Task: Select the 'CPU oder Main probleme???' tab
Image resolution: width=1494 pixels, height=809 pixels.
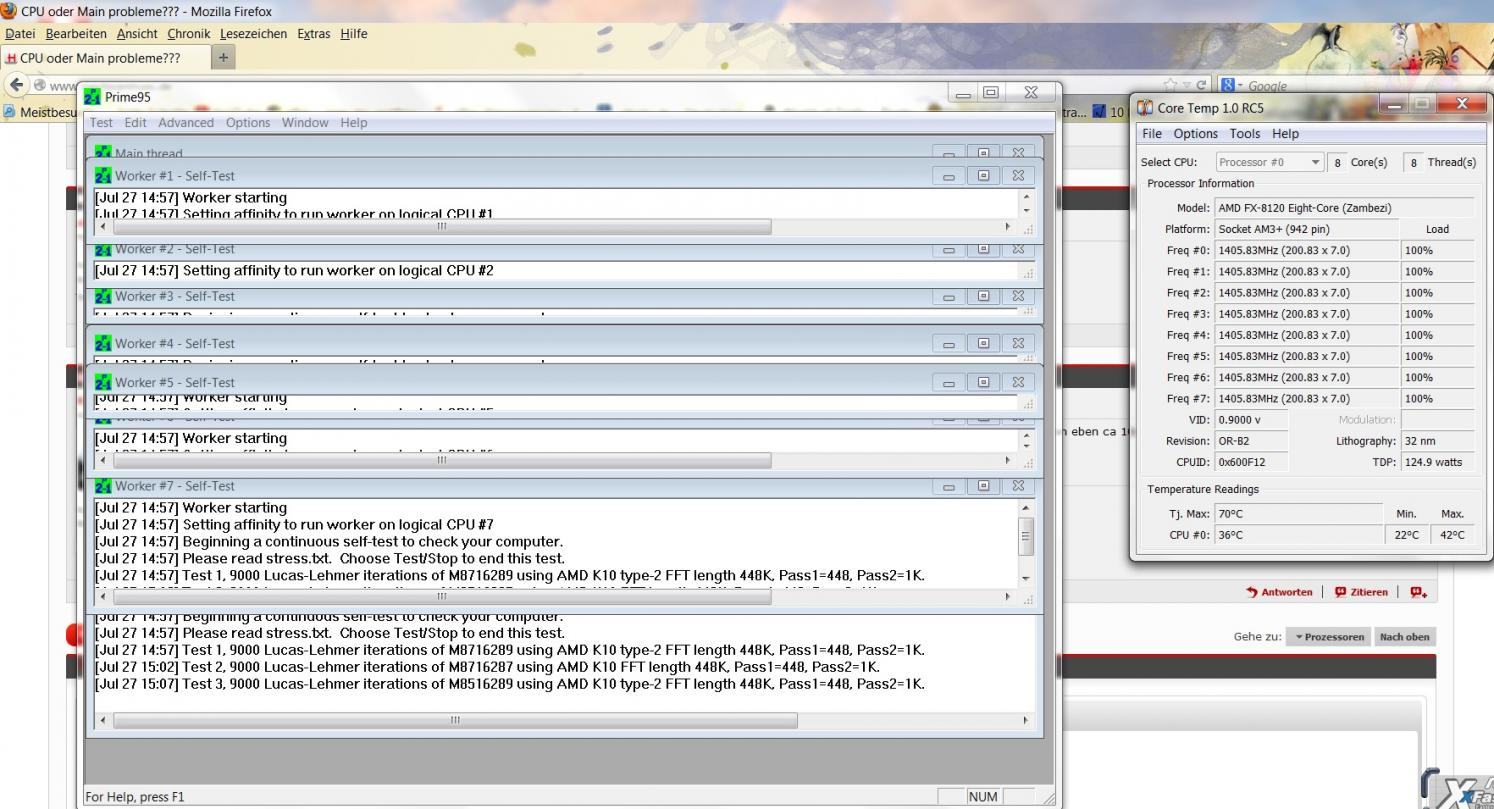Action: pos(104,58)
